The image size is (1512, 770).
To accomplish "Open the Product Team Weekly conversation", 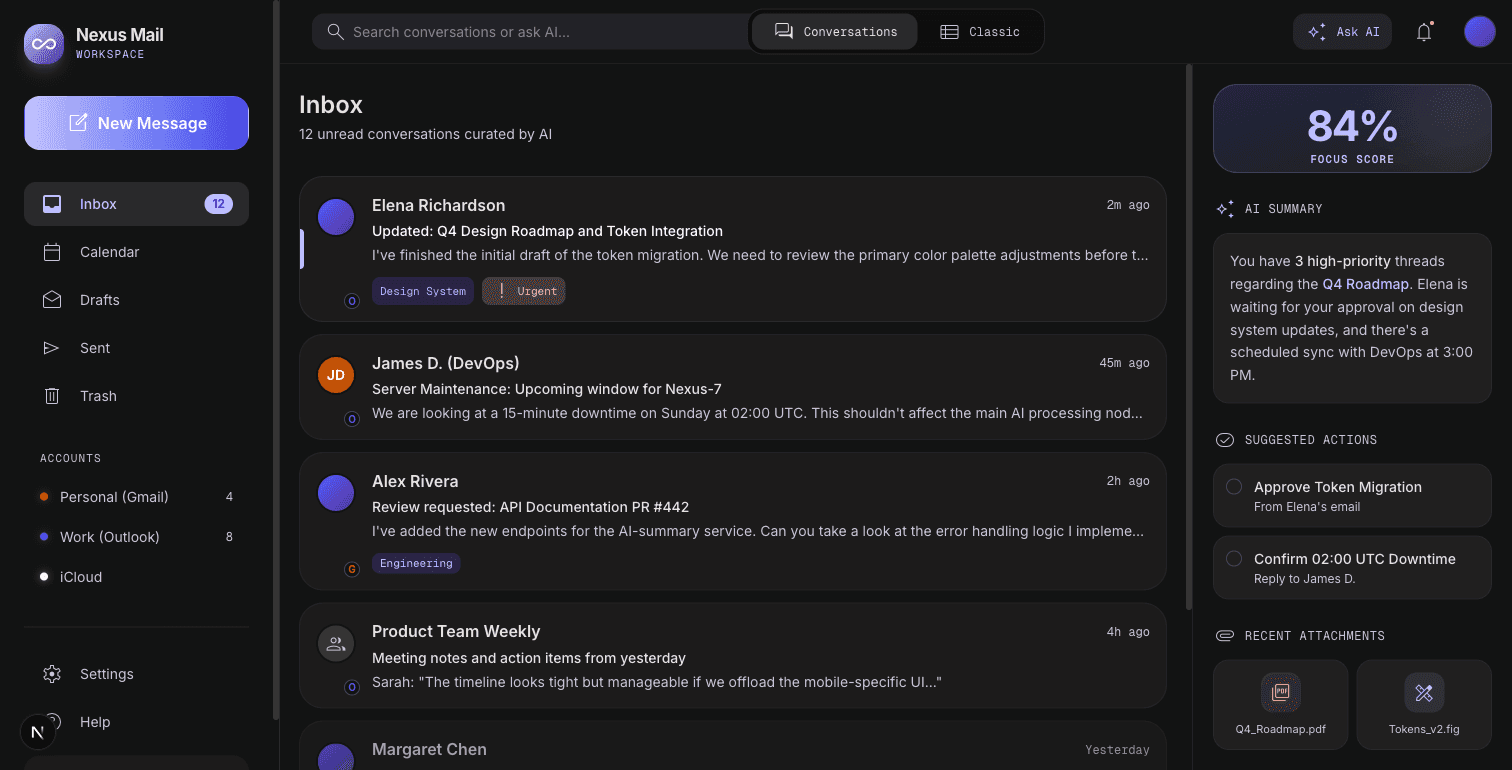I will point(733,655).
